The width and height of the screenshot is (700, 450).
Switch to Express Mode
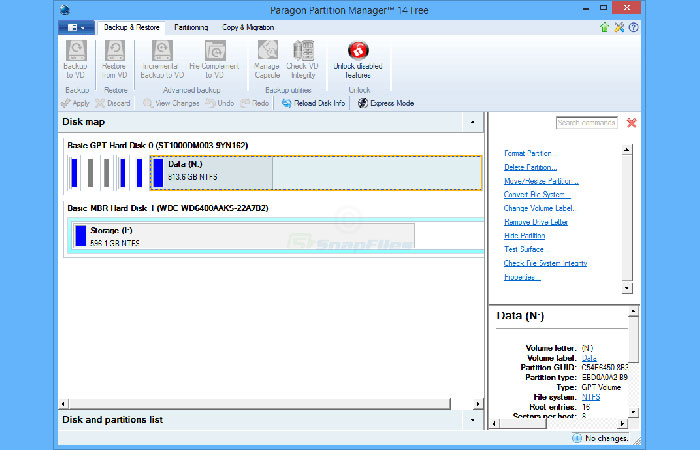click(386, 103)
